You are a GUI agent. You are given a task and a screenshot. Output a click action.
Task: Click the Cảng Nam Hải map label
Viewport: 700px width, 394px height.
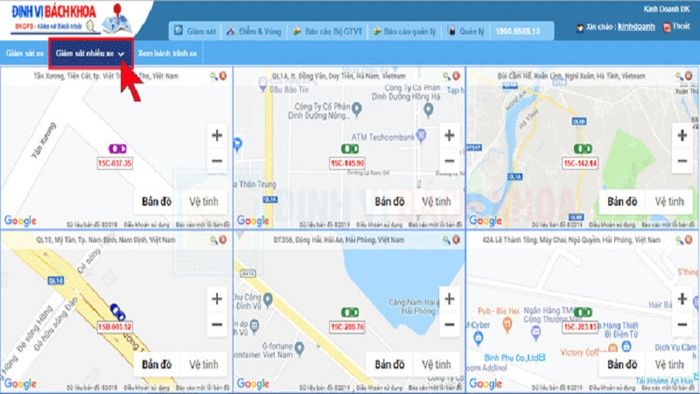coord(413,306)
